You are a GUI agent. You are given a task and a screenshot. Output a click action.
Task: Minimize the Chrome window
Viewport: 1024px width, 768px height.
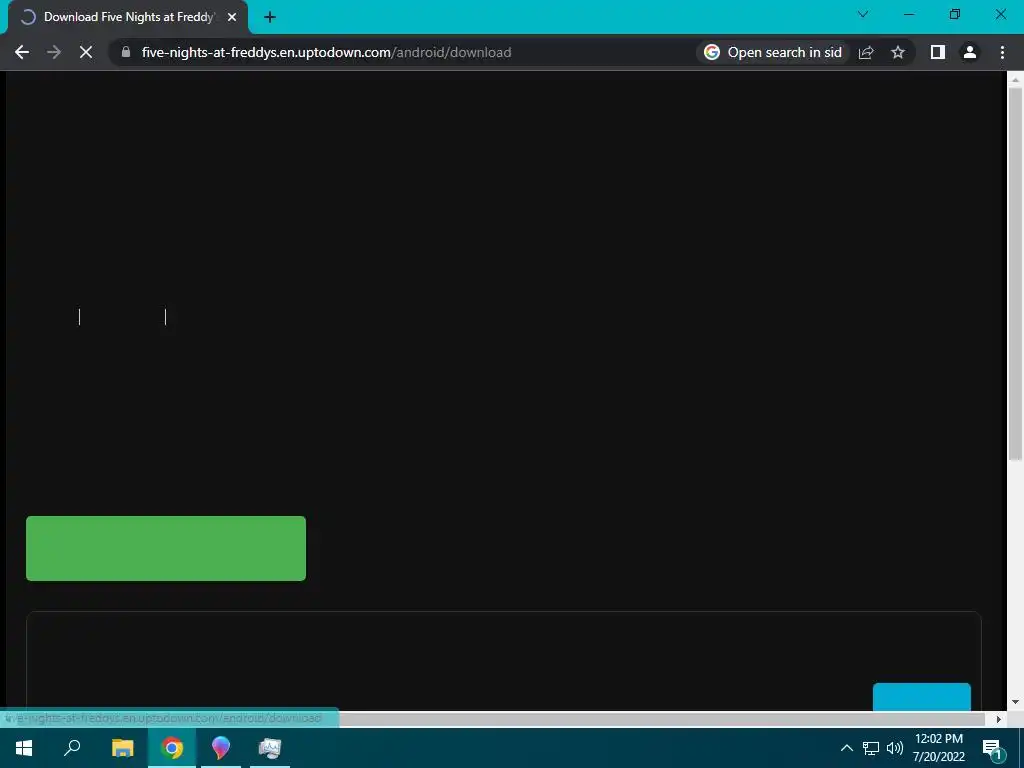click(x=909, y=14)
